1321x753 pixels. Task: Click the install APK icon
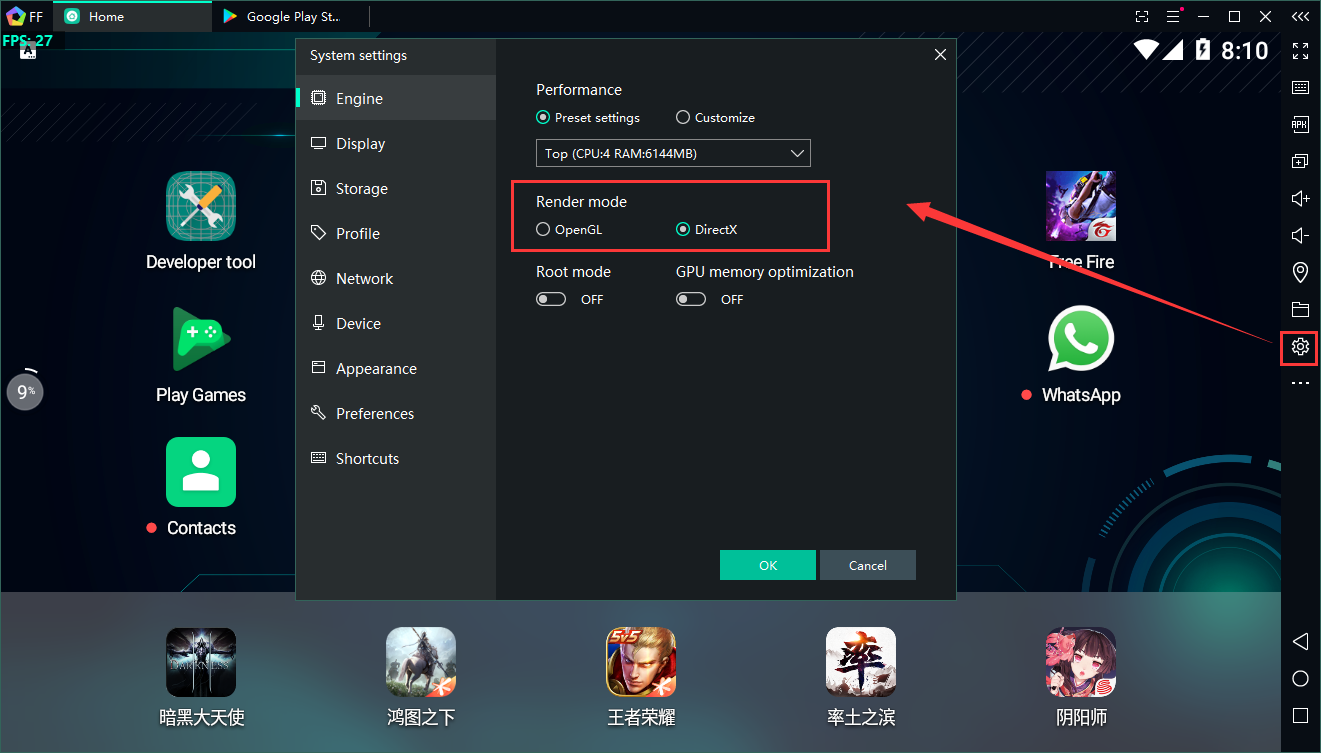1300,125
